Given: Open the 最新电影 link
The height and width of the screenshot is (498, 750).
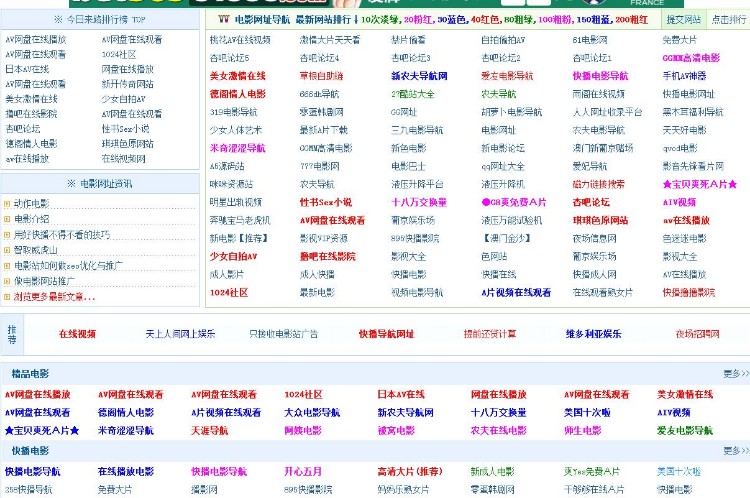Looking at the screenshot, I should coord(317,292).
